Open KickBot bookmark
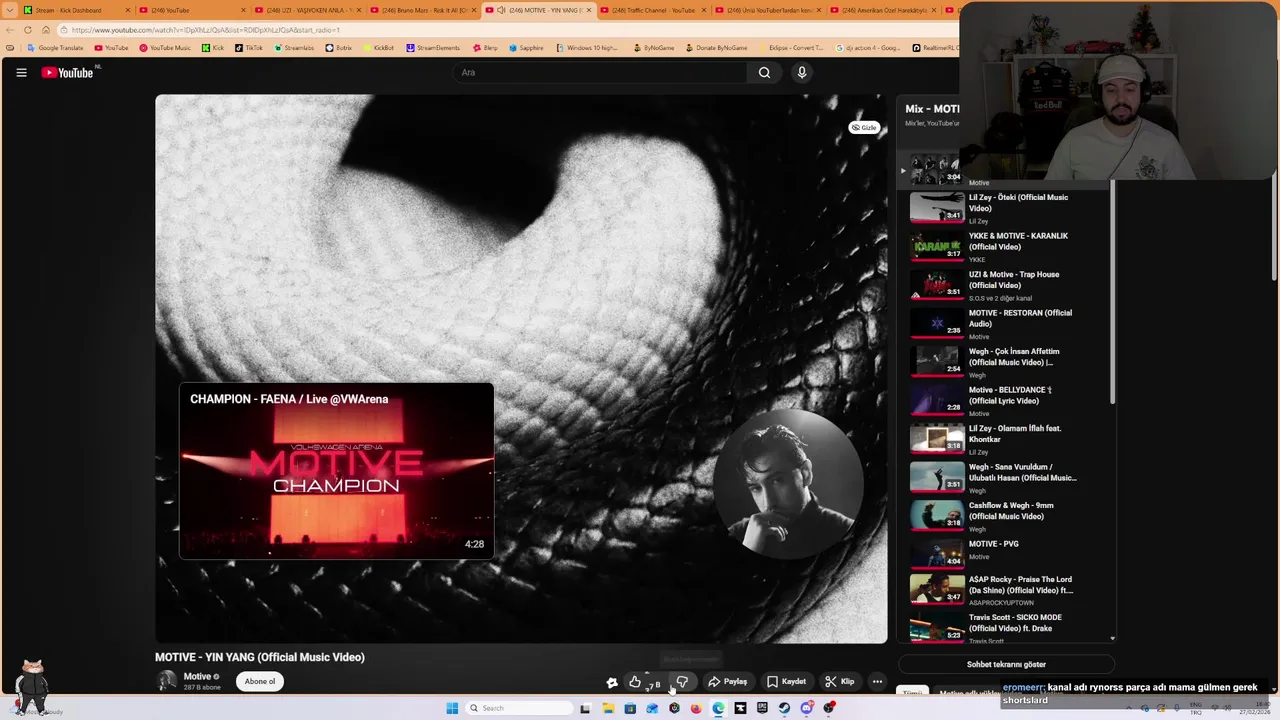 378,48
